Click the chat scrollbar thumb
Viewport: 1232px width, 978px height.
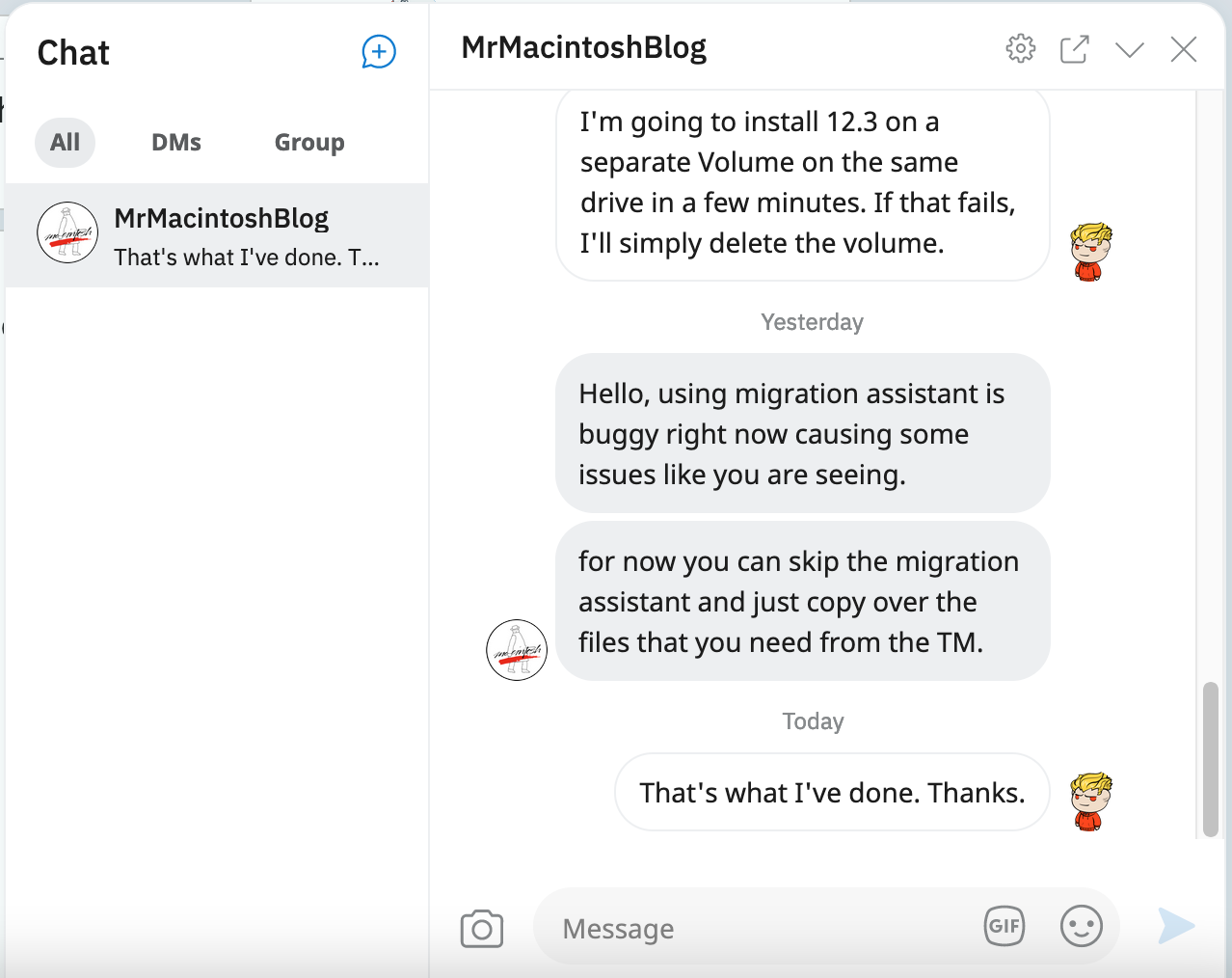coord(1211,759)
